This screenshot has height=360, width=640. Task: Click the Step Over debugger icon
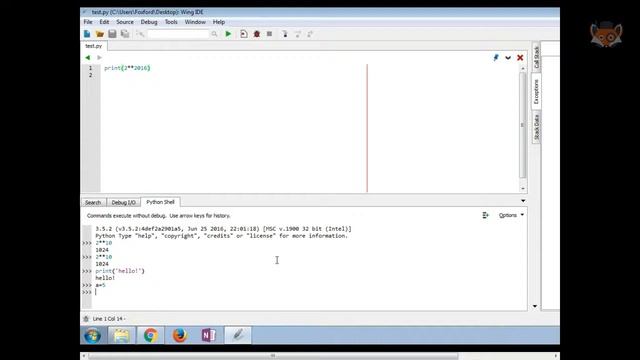pyautogui.click(x=298, y=34)
